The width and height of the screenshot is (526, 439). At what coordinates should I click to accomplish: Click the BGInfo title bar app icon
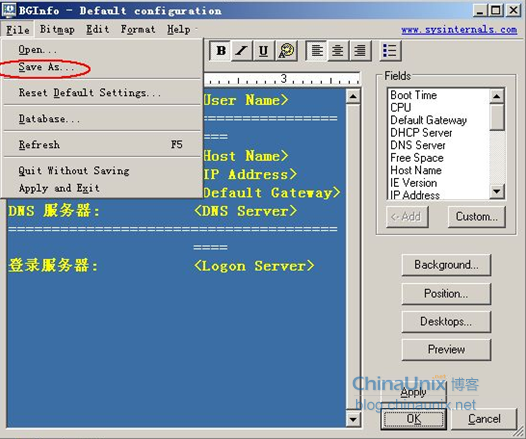[x=8, y=10]
